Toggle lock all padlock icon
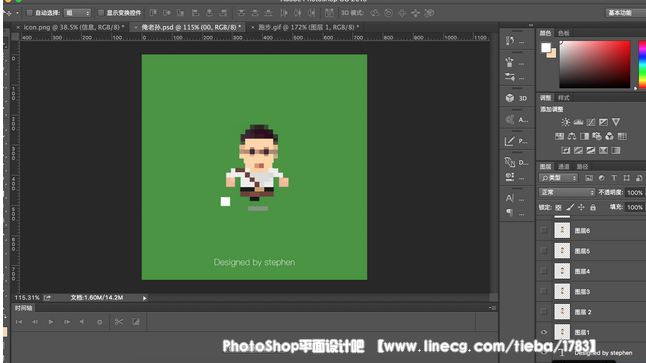Viewport: 646px width, 363px height. pyautogui.click(x=593, y=207)
